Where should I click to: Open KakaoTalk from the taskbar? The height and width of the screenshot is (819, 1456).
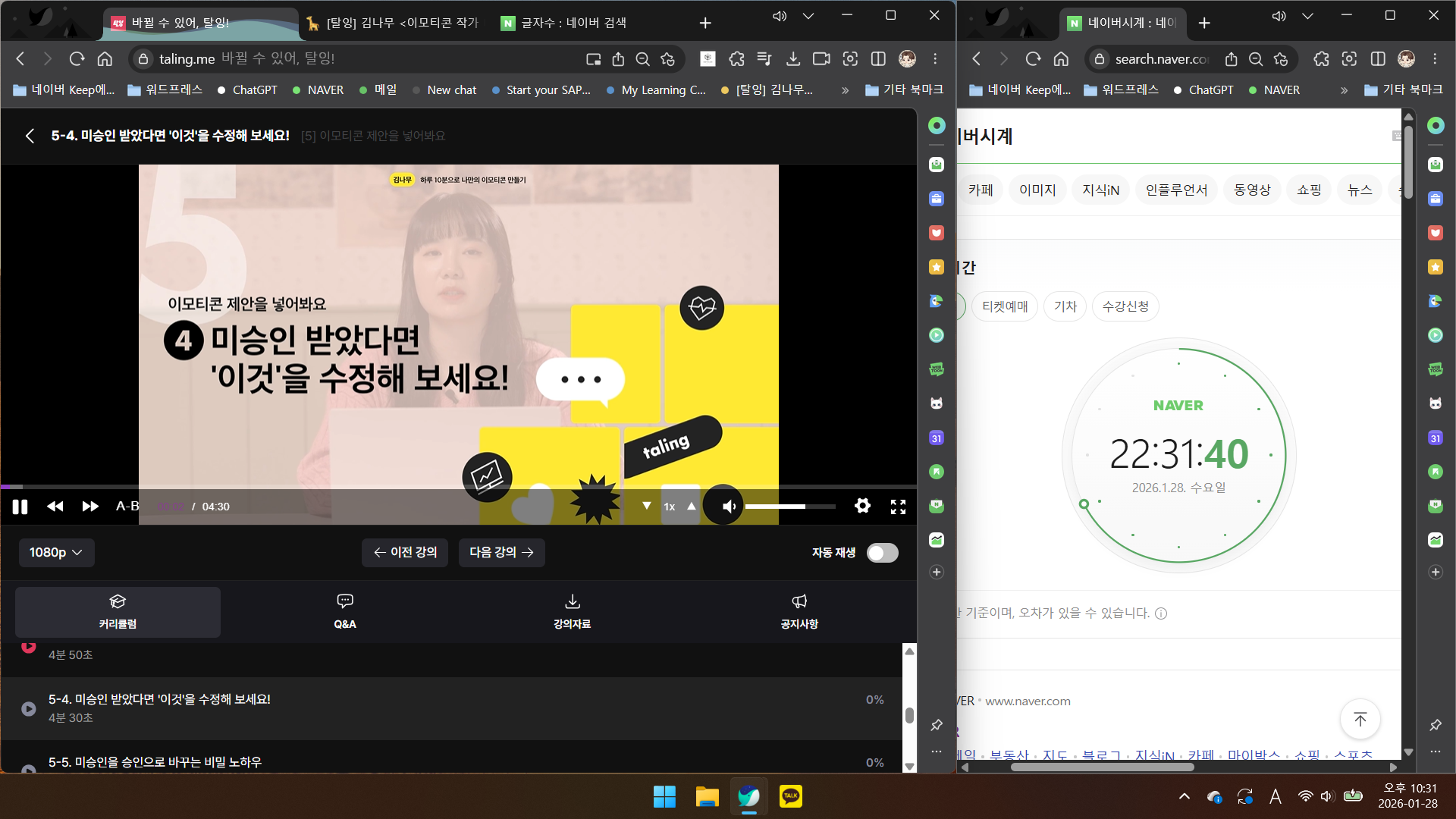[790, 796]
